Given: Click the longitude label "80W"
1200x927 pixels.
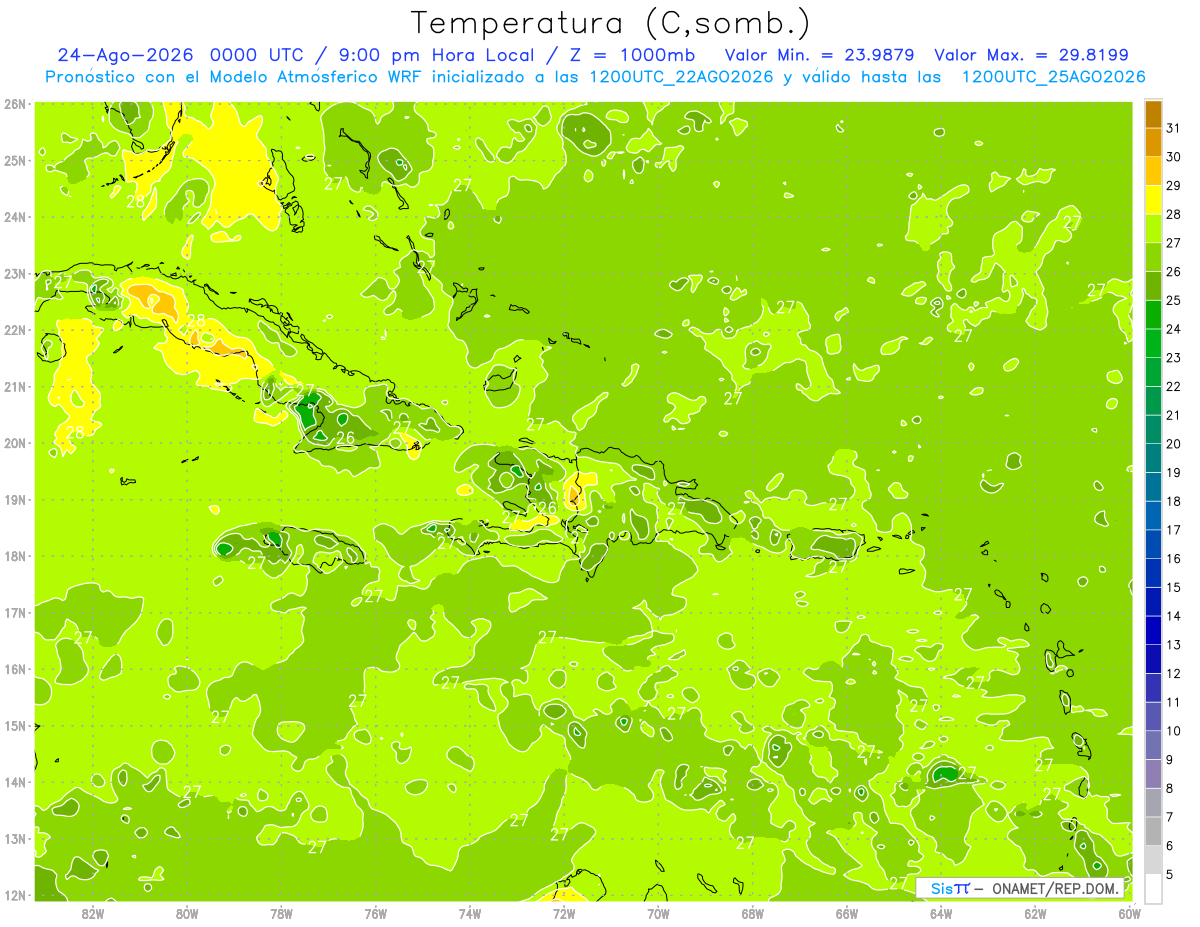Looking at the screenshot, I should pyautogui.click(x=187, y=913).
